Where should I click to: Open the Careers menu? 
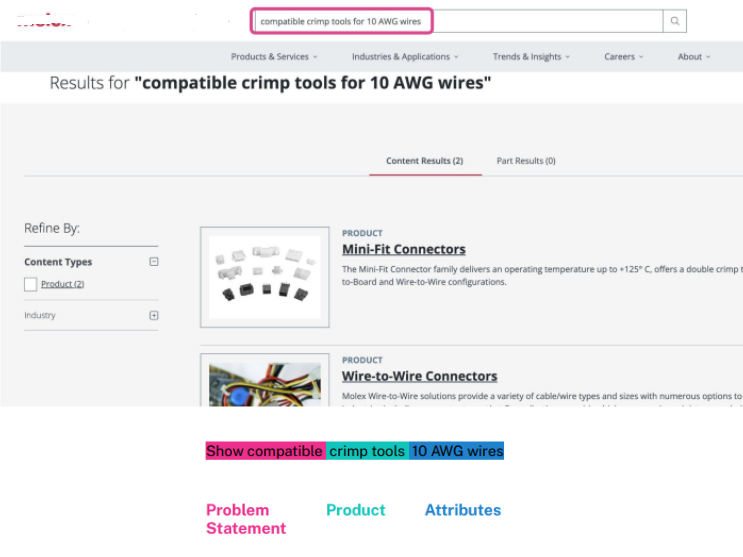[624, 57]
